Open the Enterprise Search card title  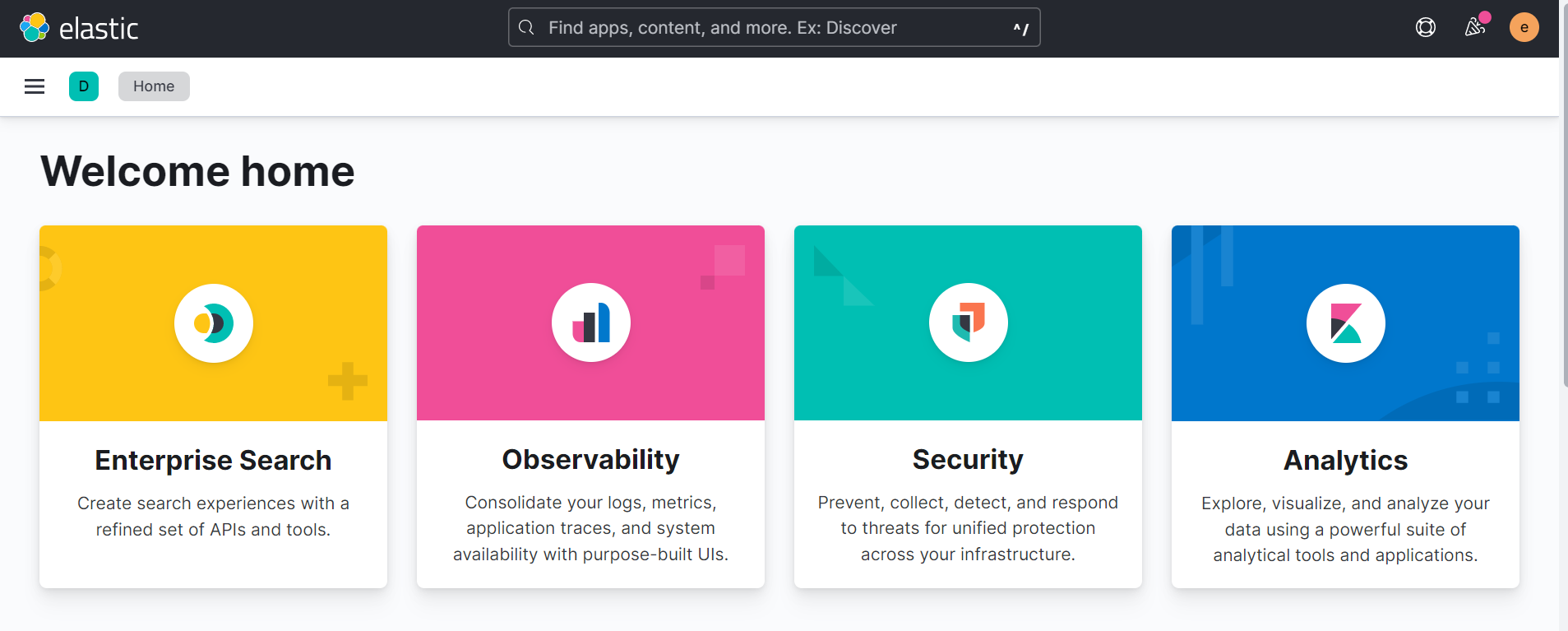(213, 460)
